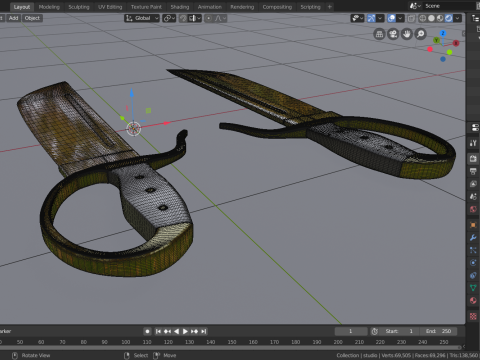Toggle viewport overlays display
The image size is (480, 360).
click(392, 18)
